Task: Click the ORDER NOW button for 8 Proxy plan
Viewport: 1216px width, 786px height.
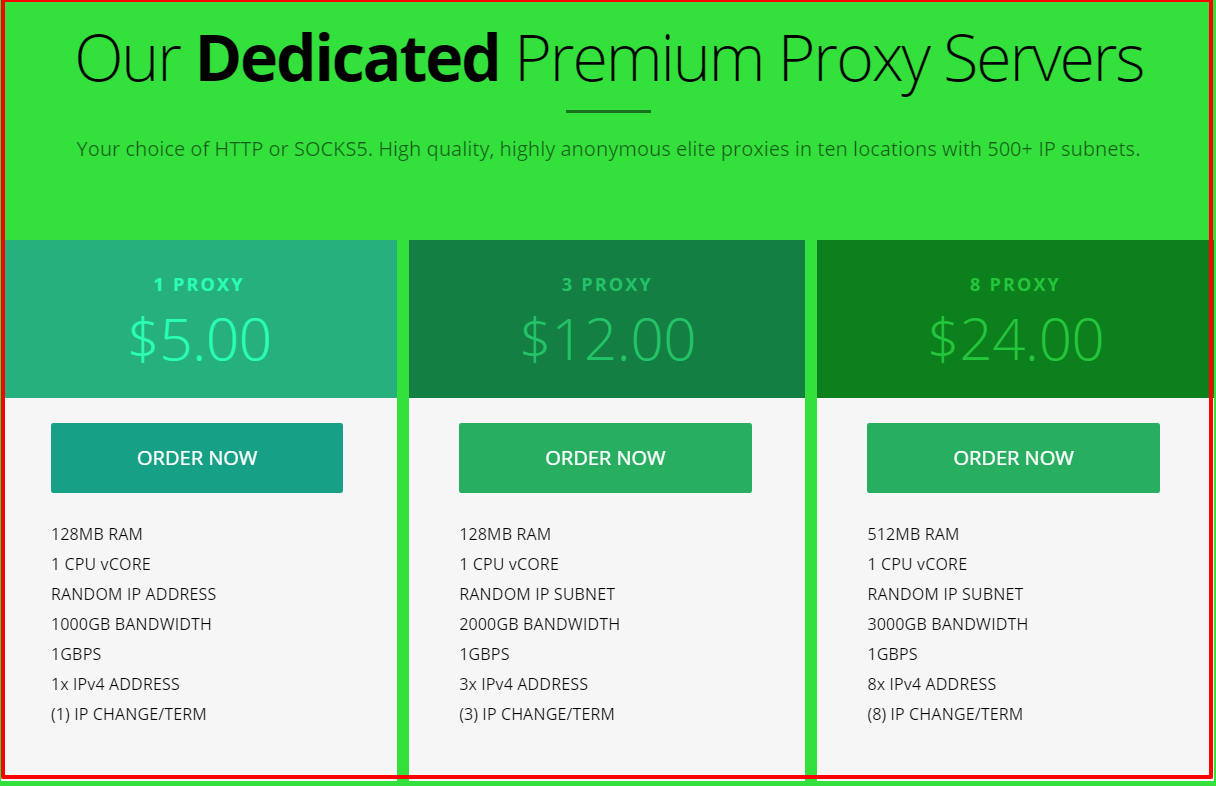Action: 1013,458
